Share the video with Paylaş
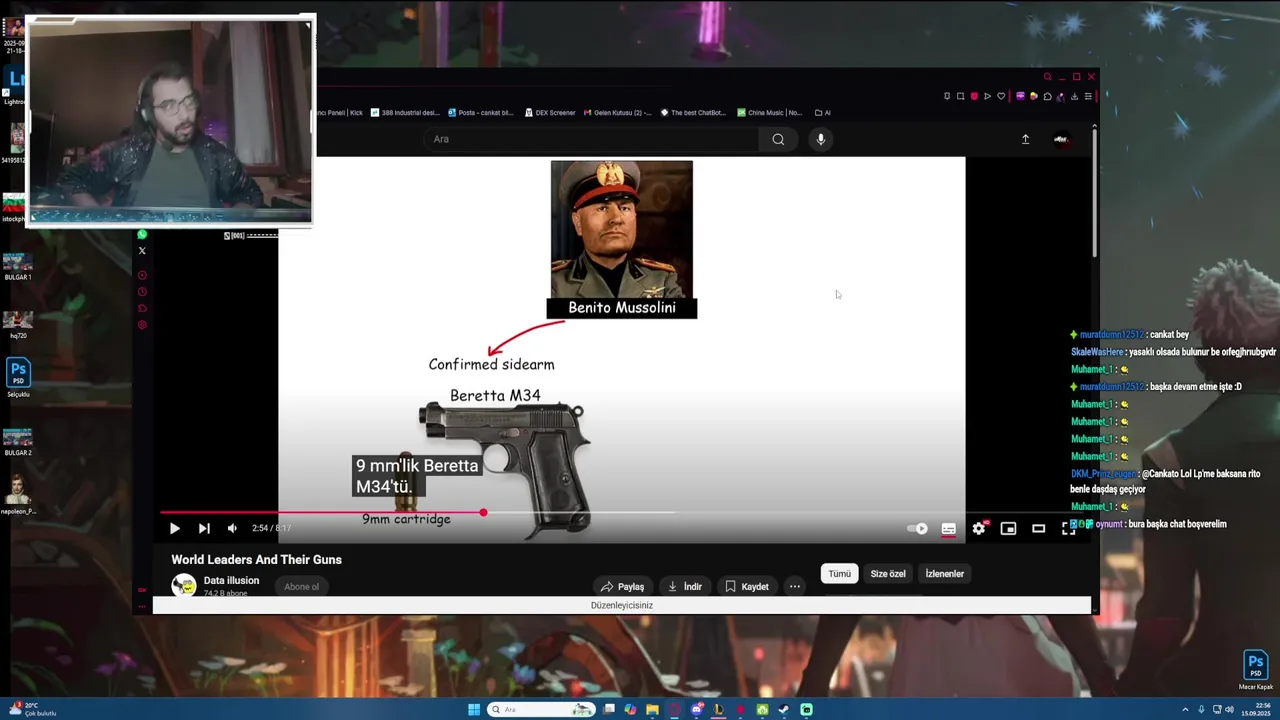Image resolution: width=1280 pixels, height=720 pixels. 622,587
